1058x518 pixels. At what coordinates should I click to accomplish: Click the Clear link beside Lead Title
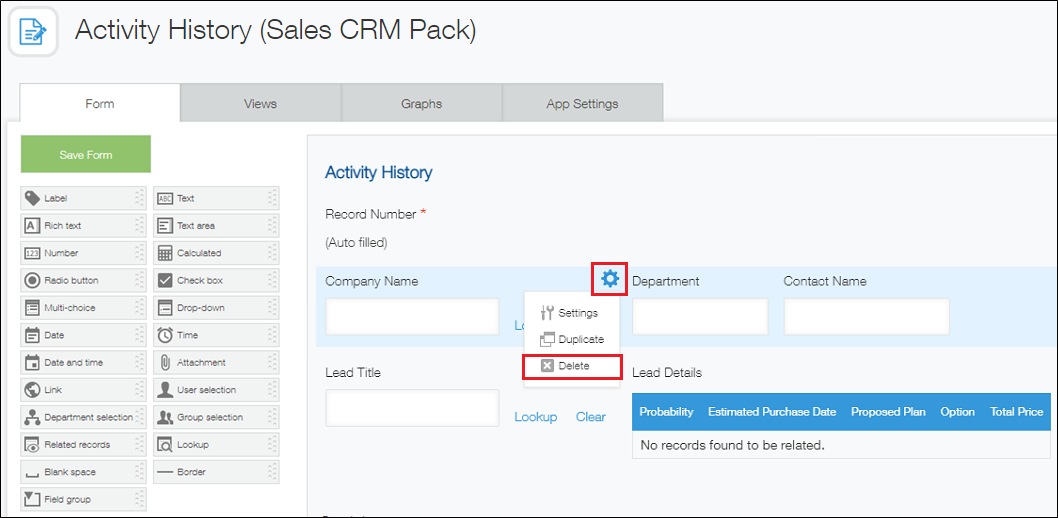[590, 417]
